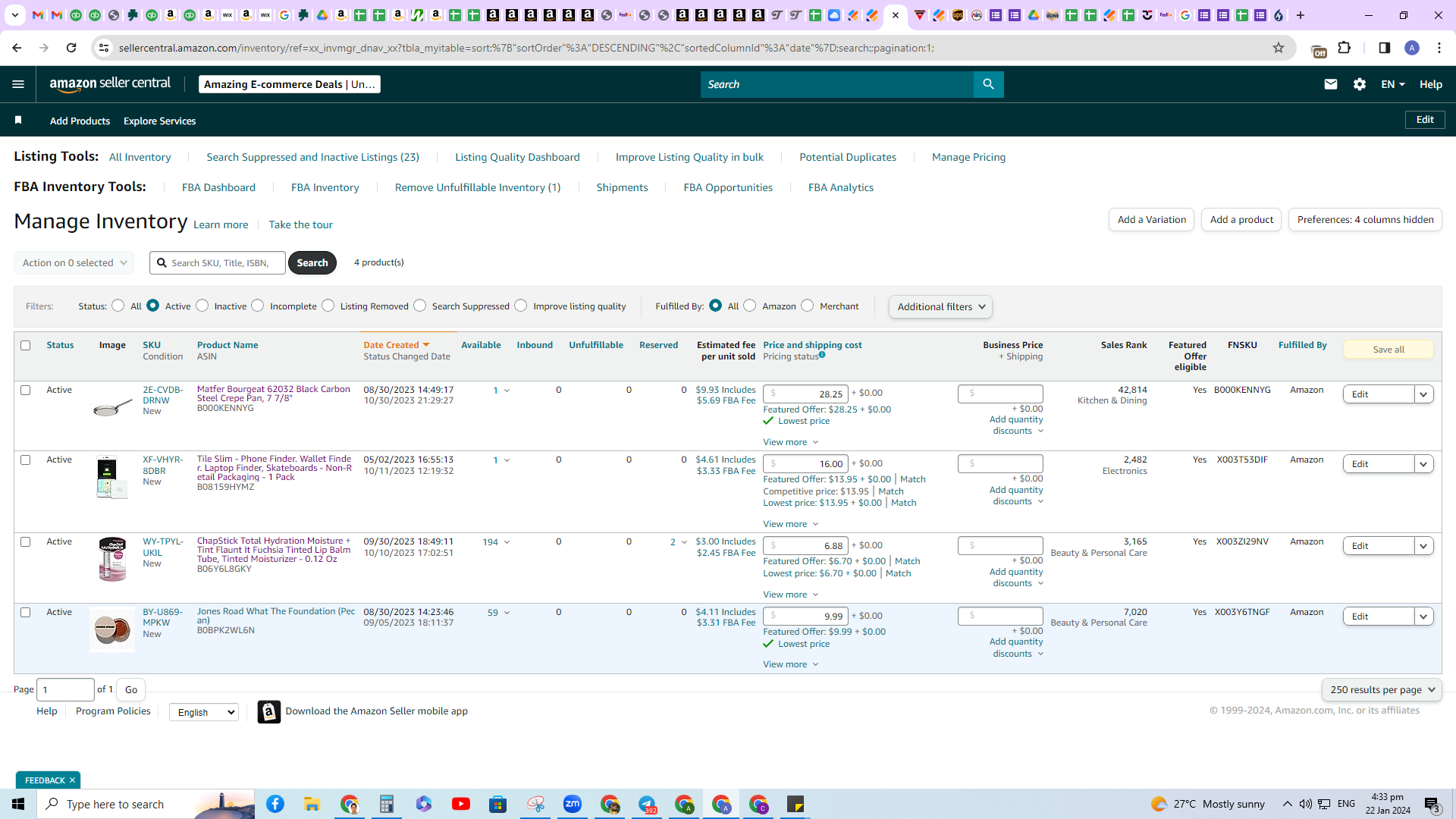This screenshot has width=1456, height=819.
Task: Open Sticky Notes from the taskbar
Action: tap(795, 804)
